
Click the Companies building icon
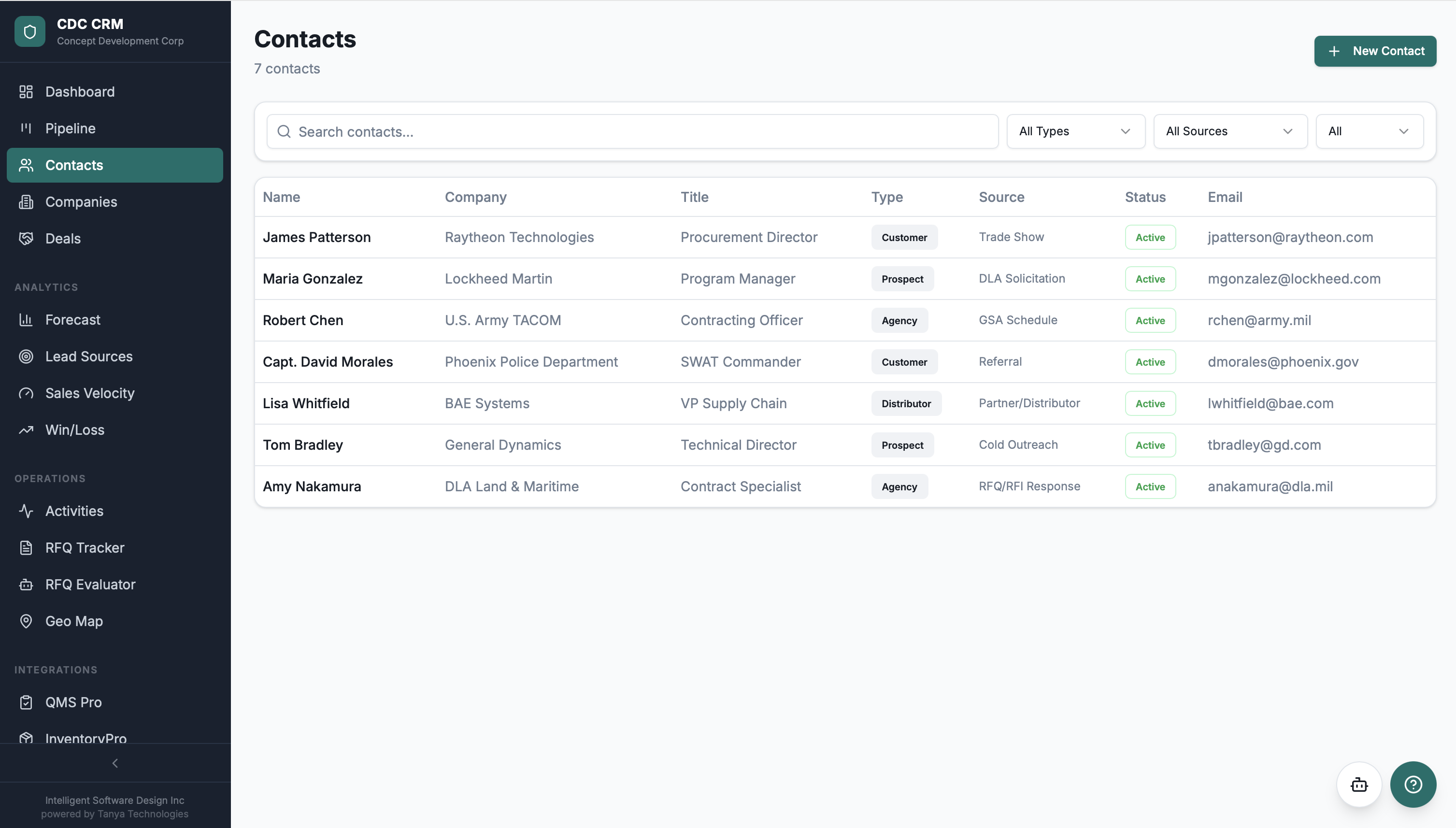[26, 202]
